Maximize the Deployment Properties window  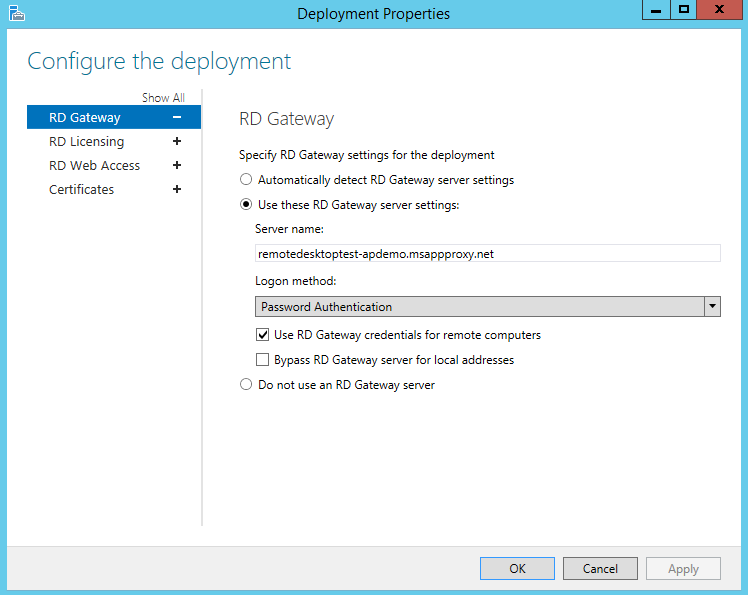684,9
